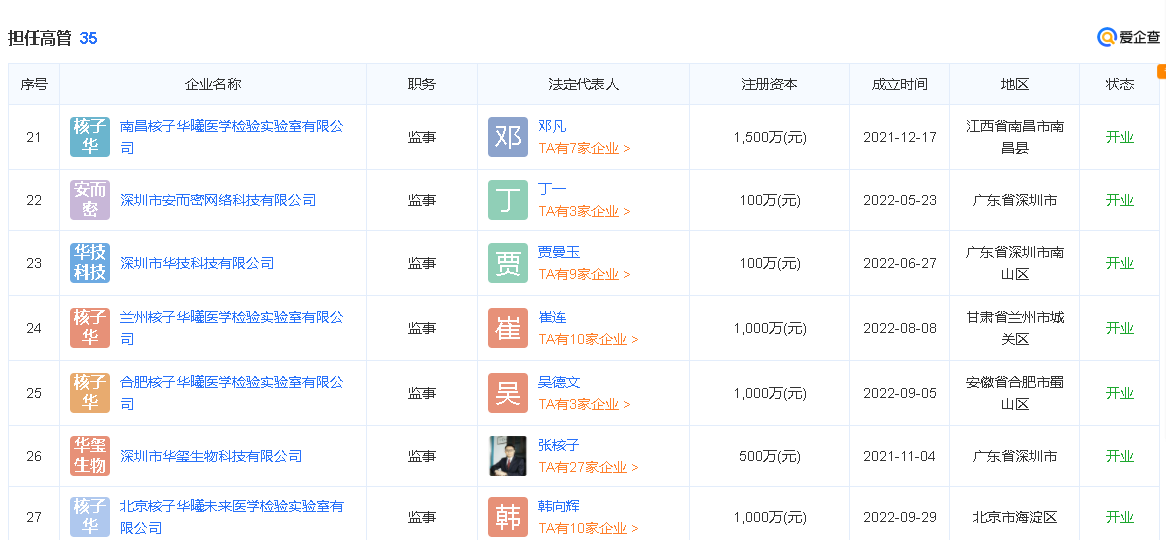Open 合肥核子华曦医学检验实验室有限公司 link
Viewport: 1166px width, 540px height.
point(231,393)
